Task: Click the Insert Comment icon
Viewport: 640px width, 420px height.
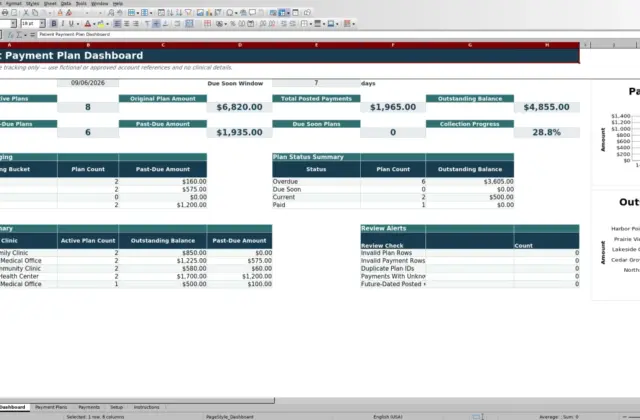Action: [x=252, y=13]
